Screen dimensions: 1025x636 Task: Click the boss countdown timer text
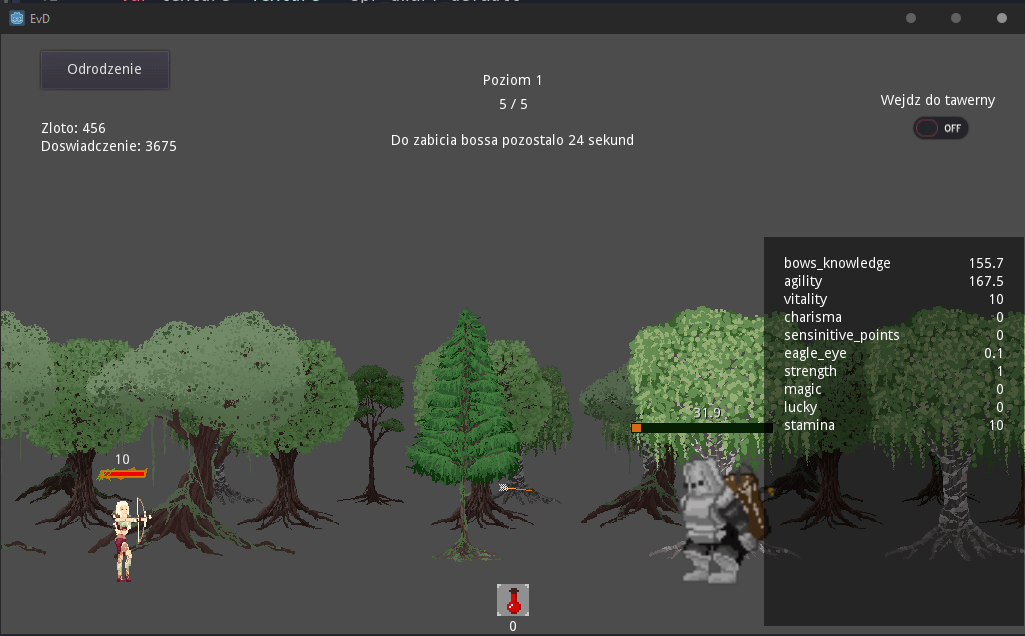(x=512, y=140)
